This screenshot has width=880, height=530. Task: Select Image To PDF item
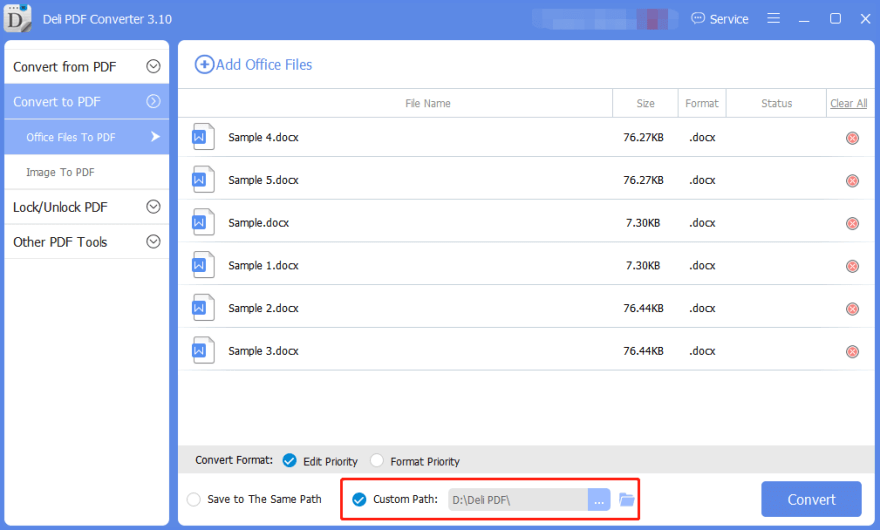(x=86, y=172)
